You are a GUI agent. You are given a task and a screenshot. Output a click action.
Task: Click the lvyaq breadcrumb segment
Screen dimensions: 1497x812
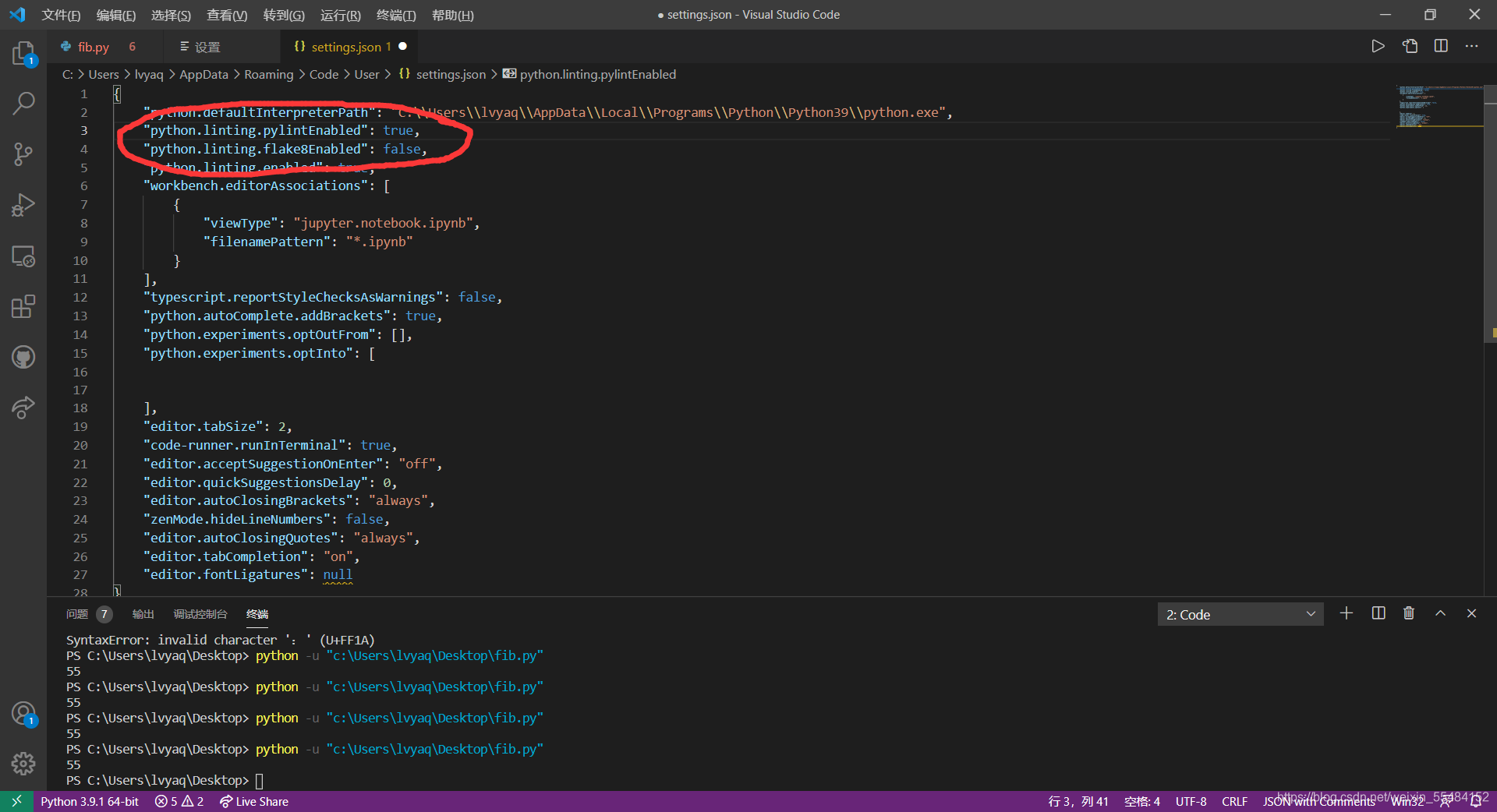tap(149, 74)
